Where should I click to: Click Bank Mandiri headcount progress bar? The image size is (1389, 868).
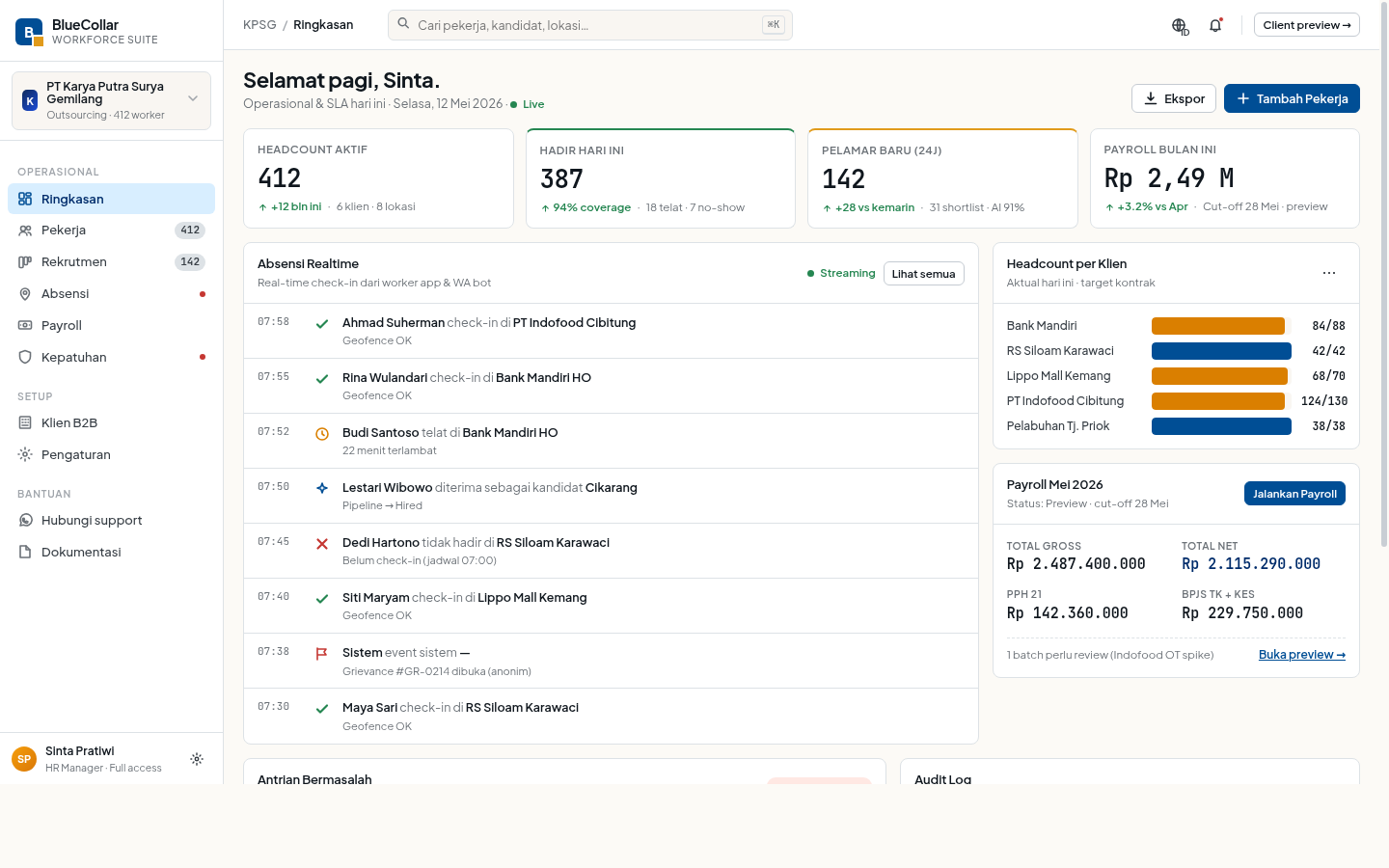(1221, 326)
